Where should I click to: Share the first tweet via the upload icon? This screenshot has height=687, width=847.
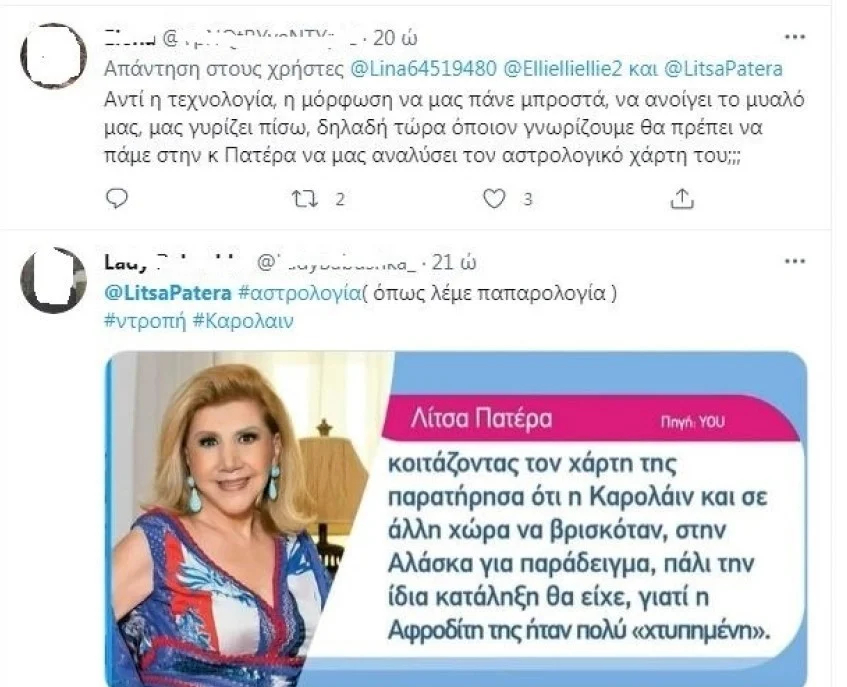pos(682,199)
